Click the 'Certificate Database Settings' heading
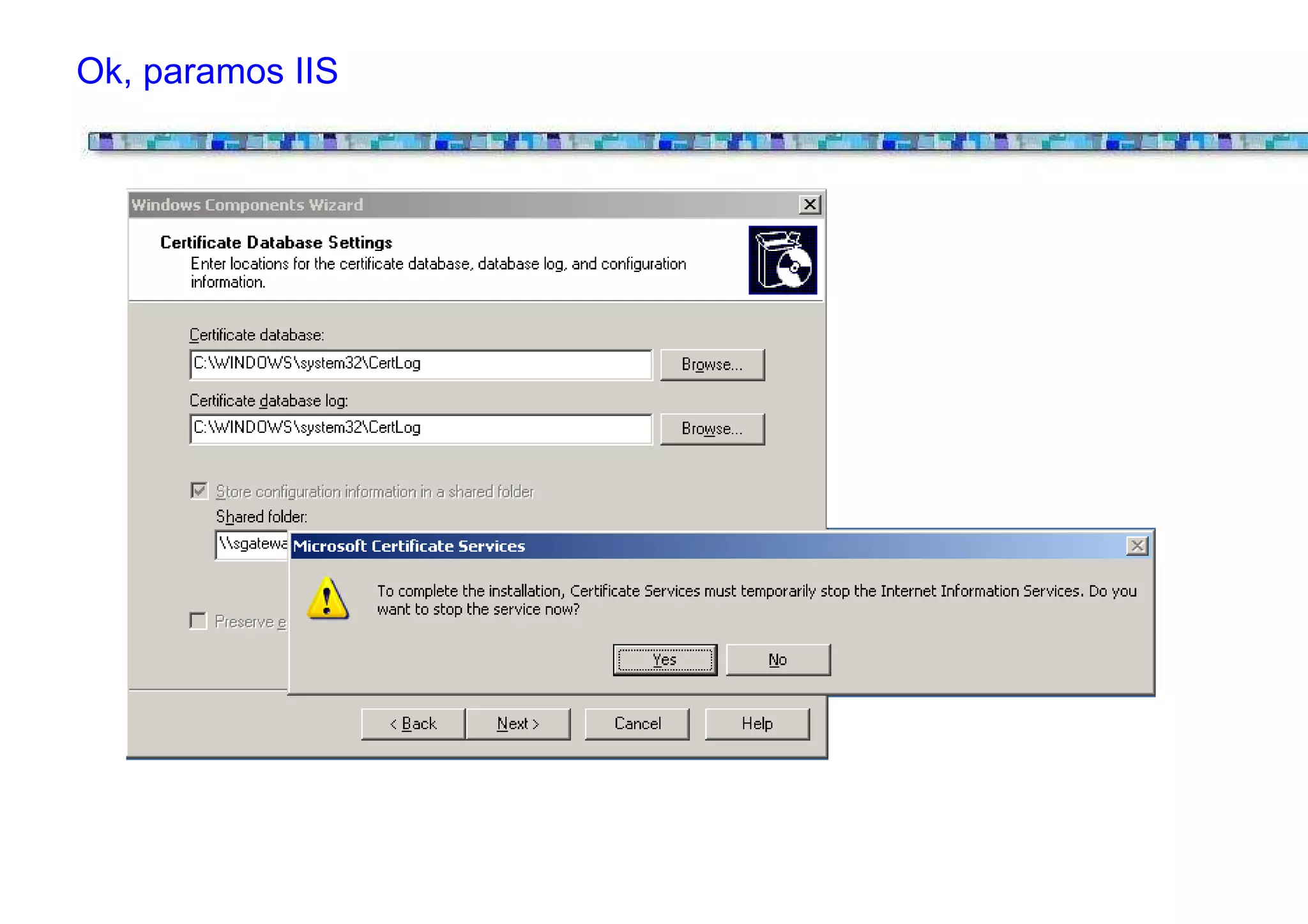Screen dimensions: 1308x924 pyautogui.click(x=276, y=243)
